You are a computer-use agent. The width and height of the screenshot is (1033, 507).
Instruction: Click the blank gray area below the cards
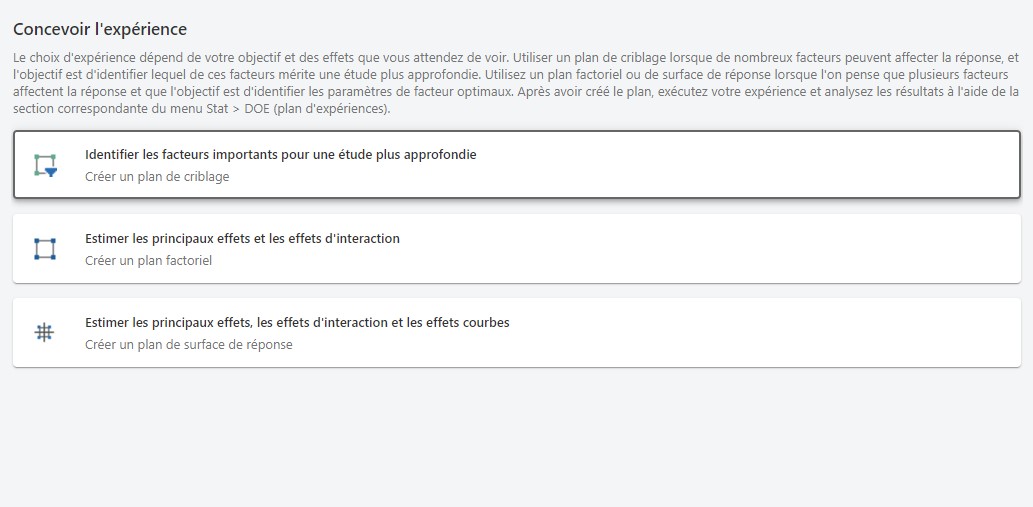[516, 440]
